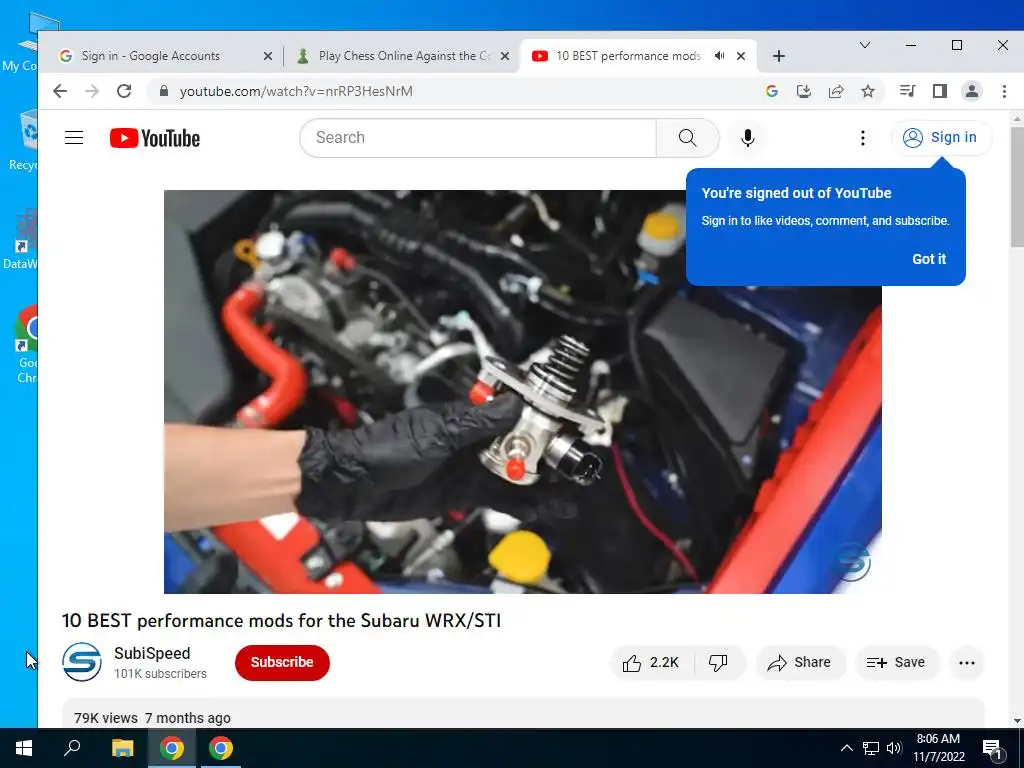Screen dimensions: 1024x768
Task: Expand Chrome tab search dropdown arrow
Action: pos(865,45)
